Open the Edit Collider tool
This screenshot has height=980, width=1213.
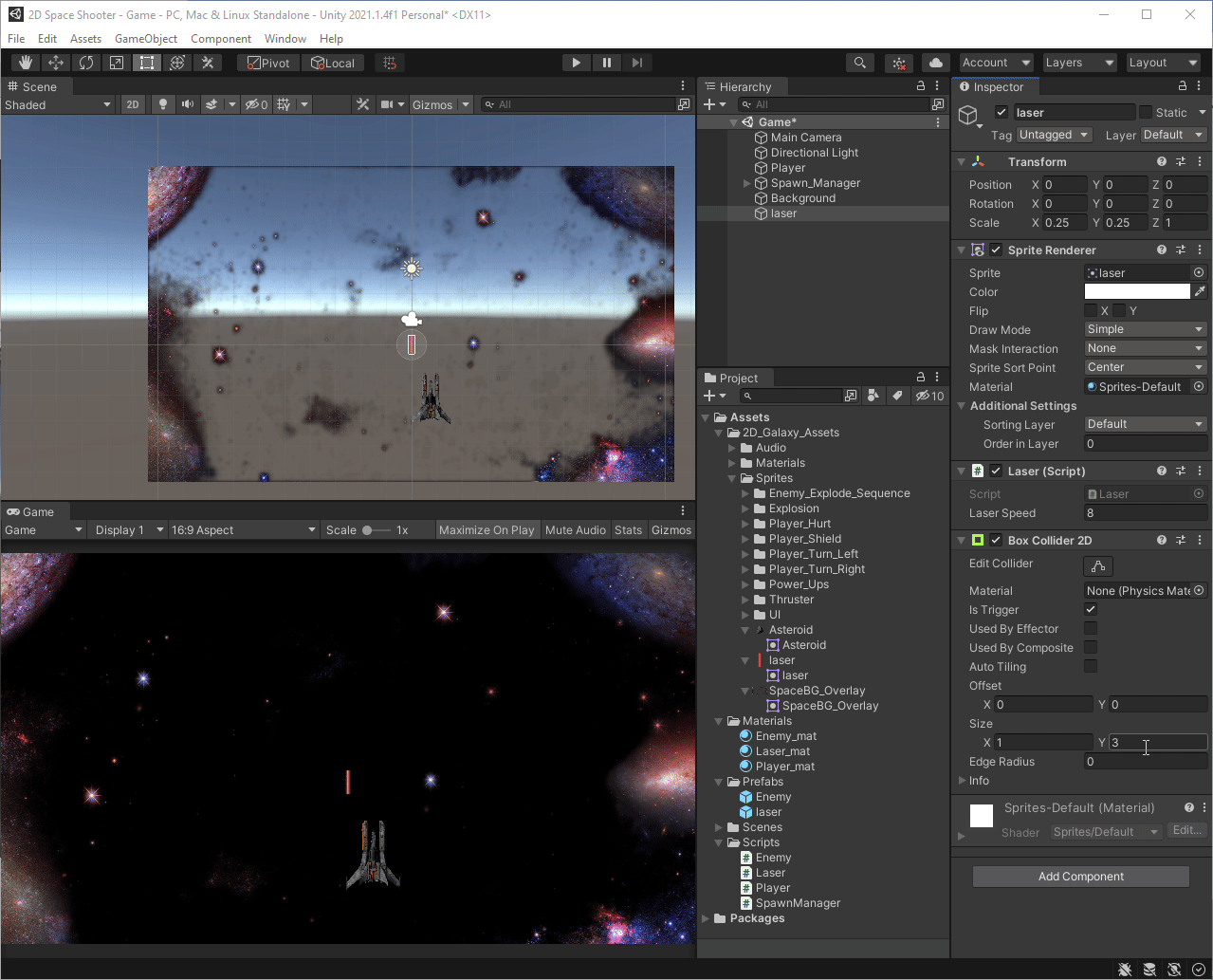tap(1098, 566)
